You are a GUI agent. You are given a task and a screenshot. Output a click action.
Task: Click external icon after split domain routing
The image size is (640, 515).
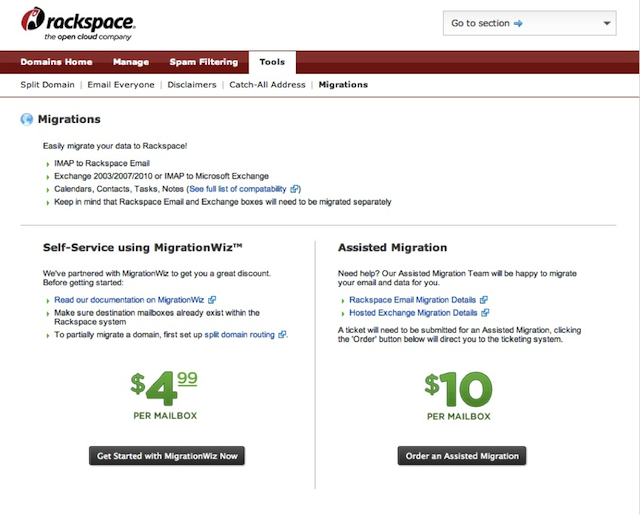[x=282, y=335]
